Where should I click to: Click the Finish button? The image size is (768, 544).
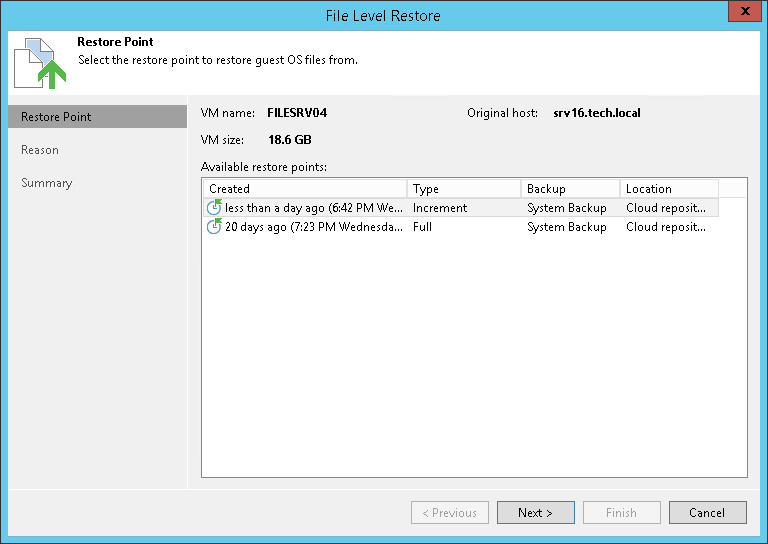coord(622,513)
